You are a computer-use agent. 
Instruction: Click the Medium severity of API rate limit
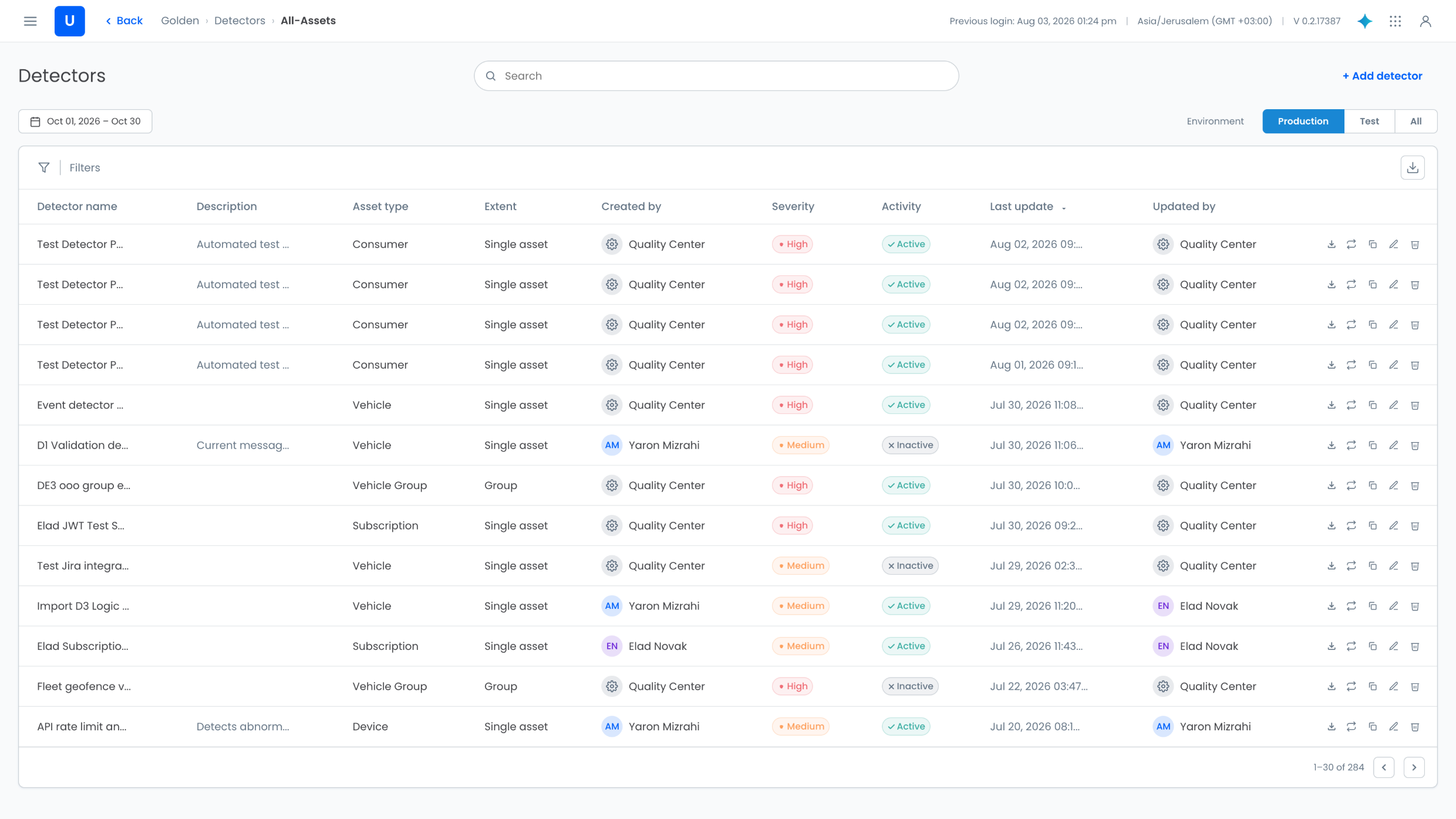tap(800, 727)
